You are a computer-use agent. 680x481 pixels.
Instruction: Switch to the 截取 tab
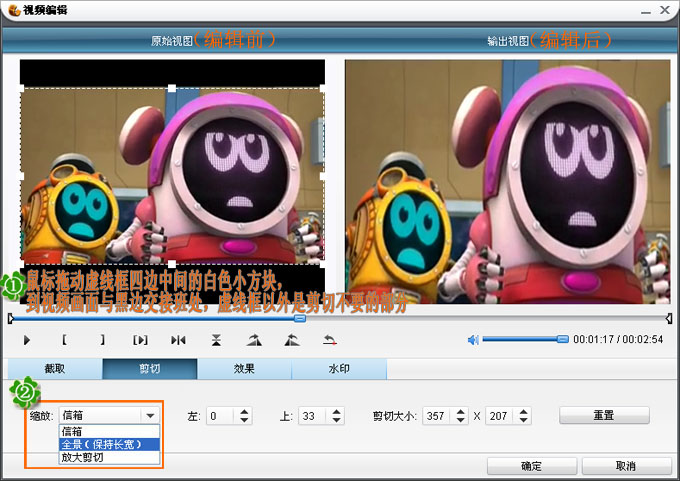click(x=55, y=369)
